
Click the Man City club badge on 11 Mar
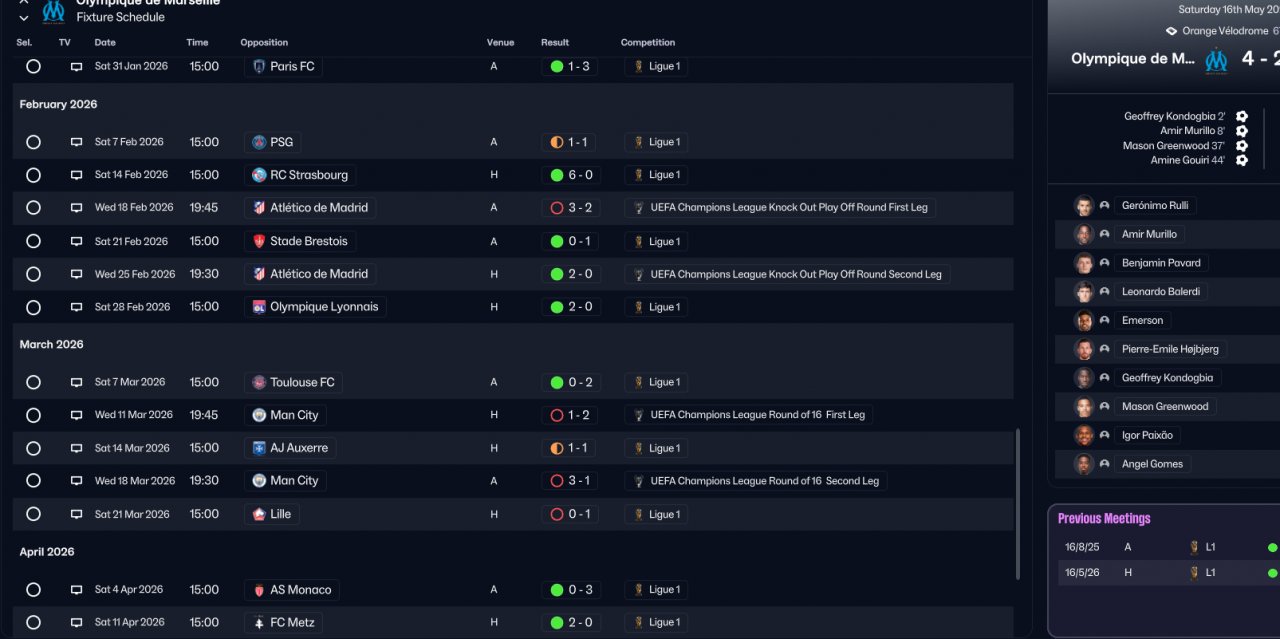tap(259, 415)
